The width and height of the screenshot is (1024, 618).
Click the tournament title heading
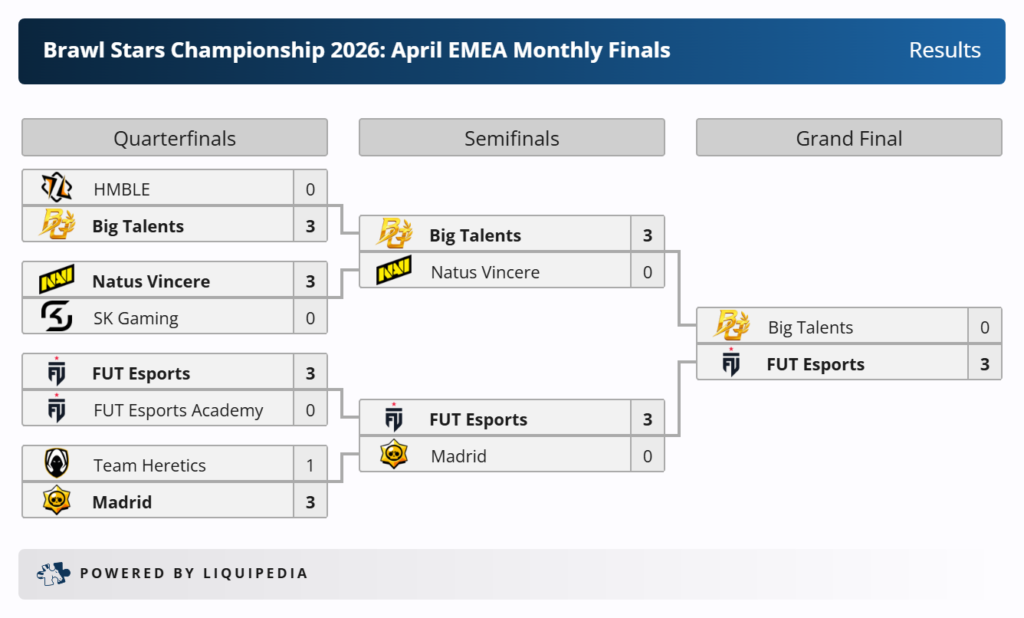[357, 50]
